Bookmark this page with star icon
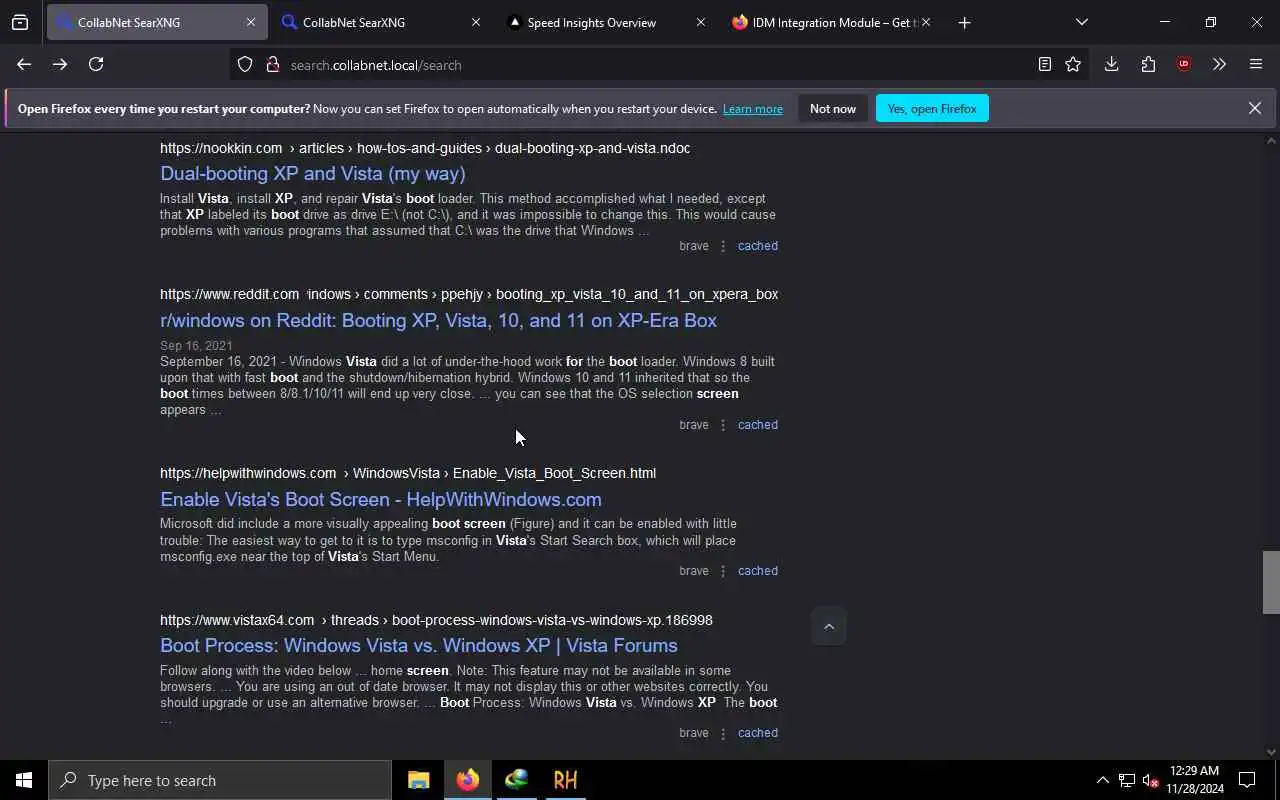Viewport: 1280px width, 800px height. (x=1073, y=64)
